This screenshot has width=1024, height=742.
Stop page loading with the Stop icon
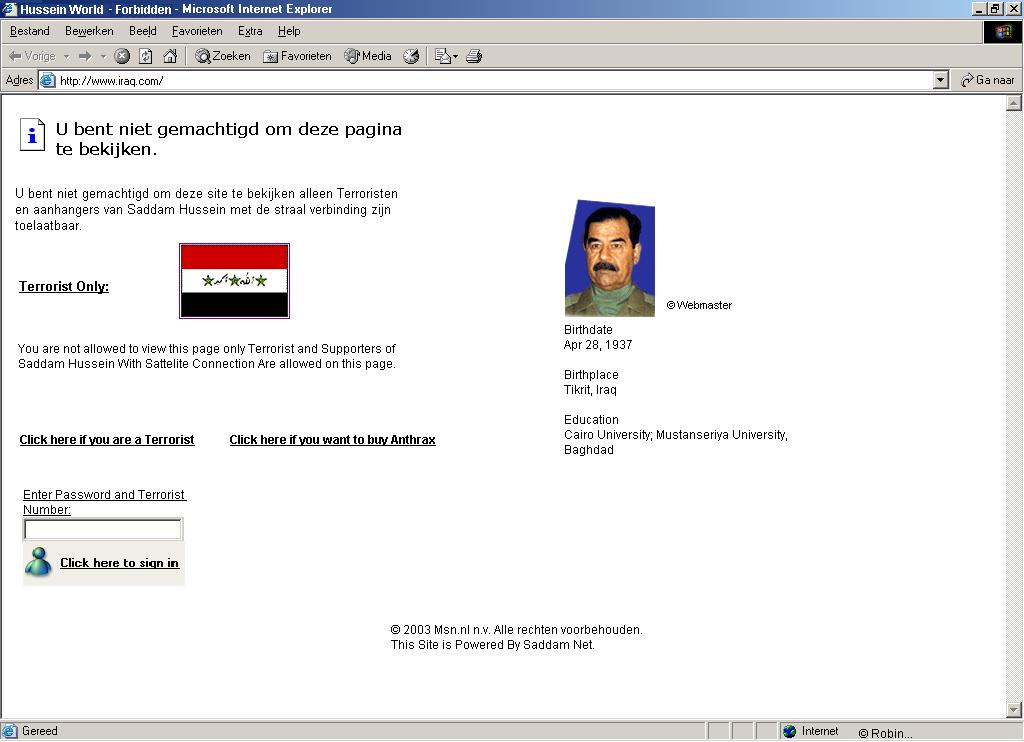pyautogui.click(x=122, y=56)
